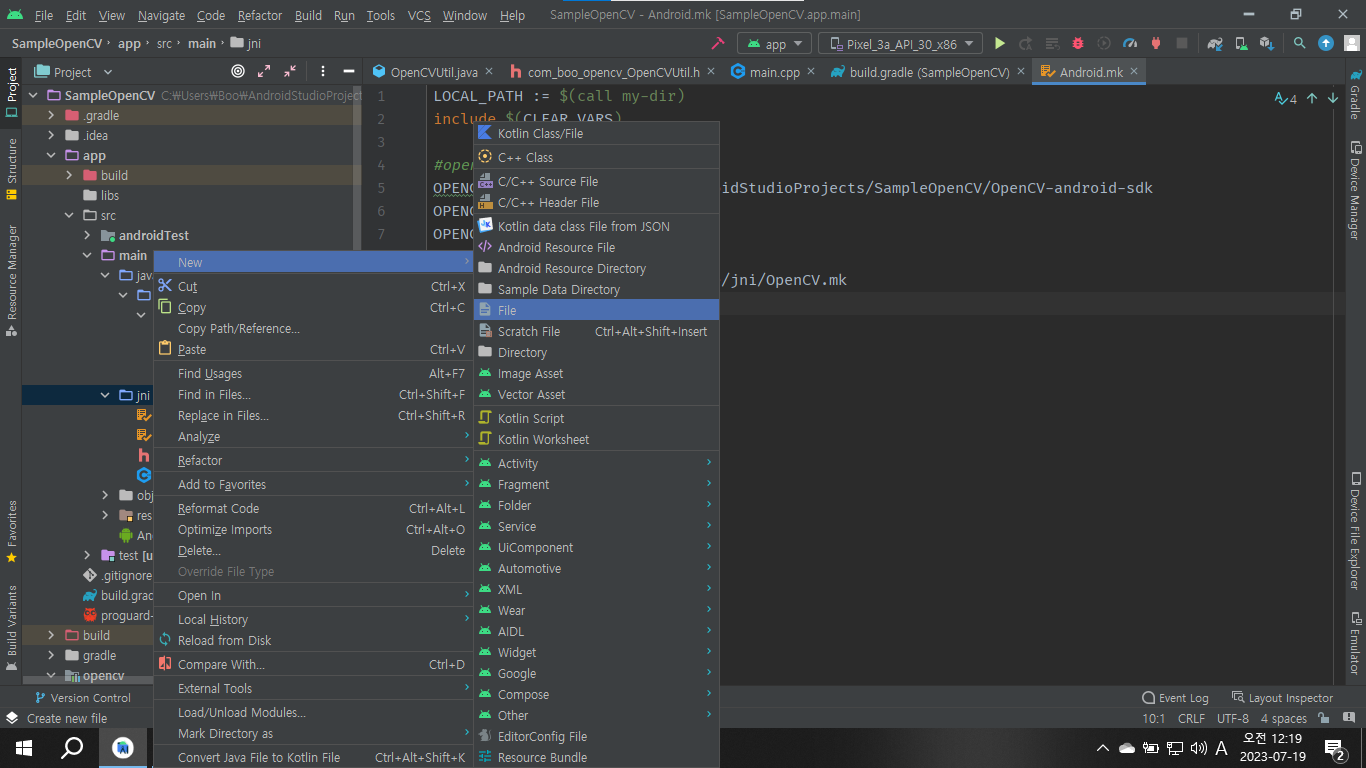Select C/C++ Source File
1366x768 pixels.
point(596,181)
